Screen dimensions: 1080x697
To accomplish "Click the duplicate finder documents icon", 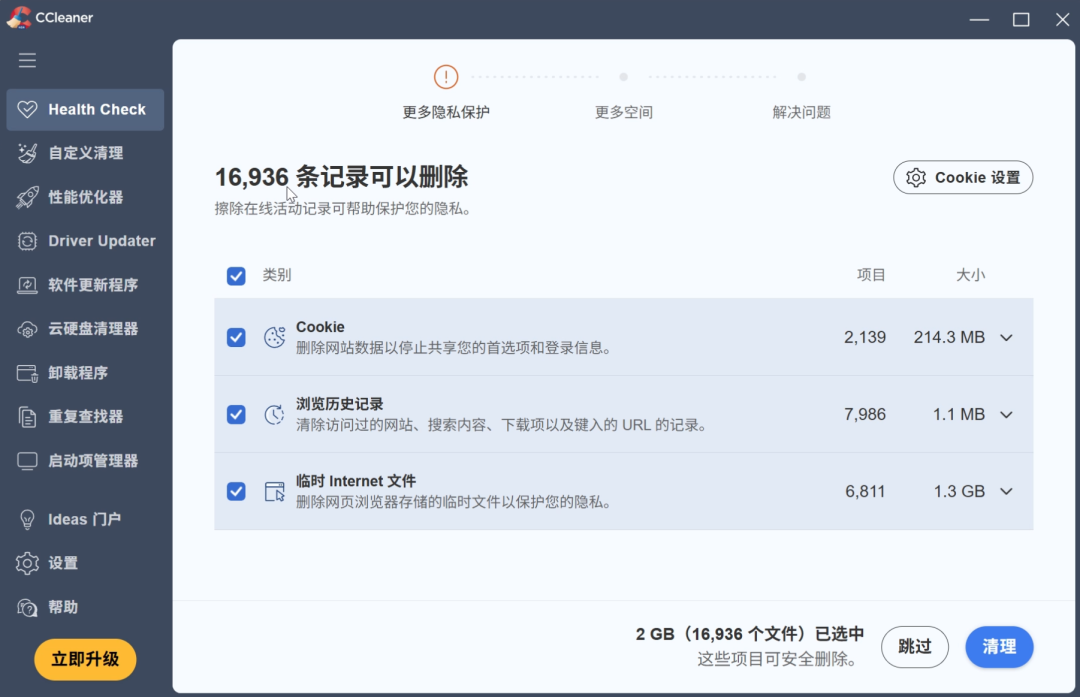I will pyautogui.click(x=28, y=417).
